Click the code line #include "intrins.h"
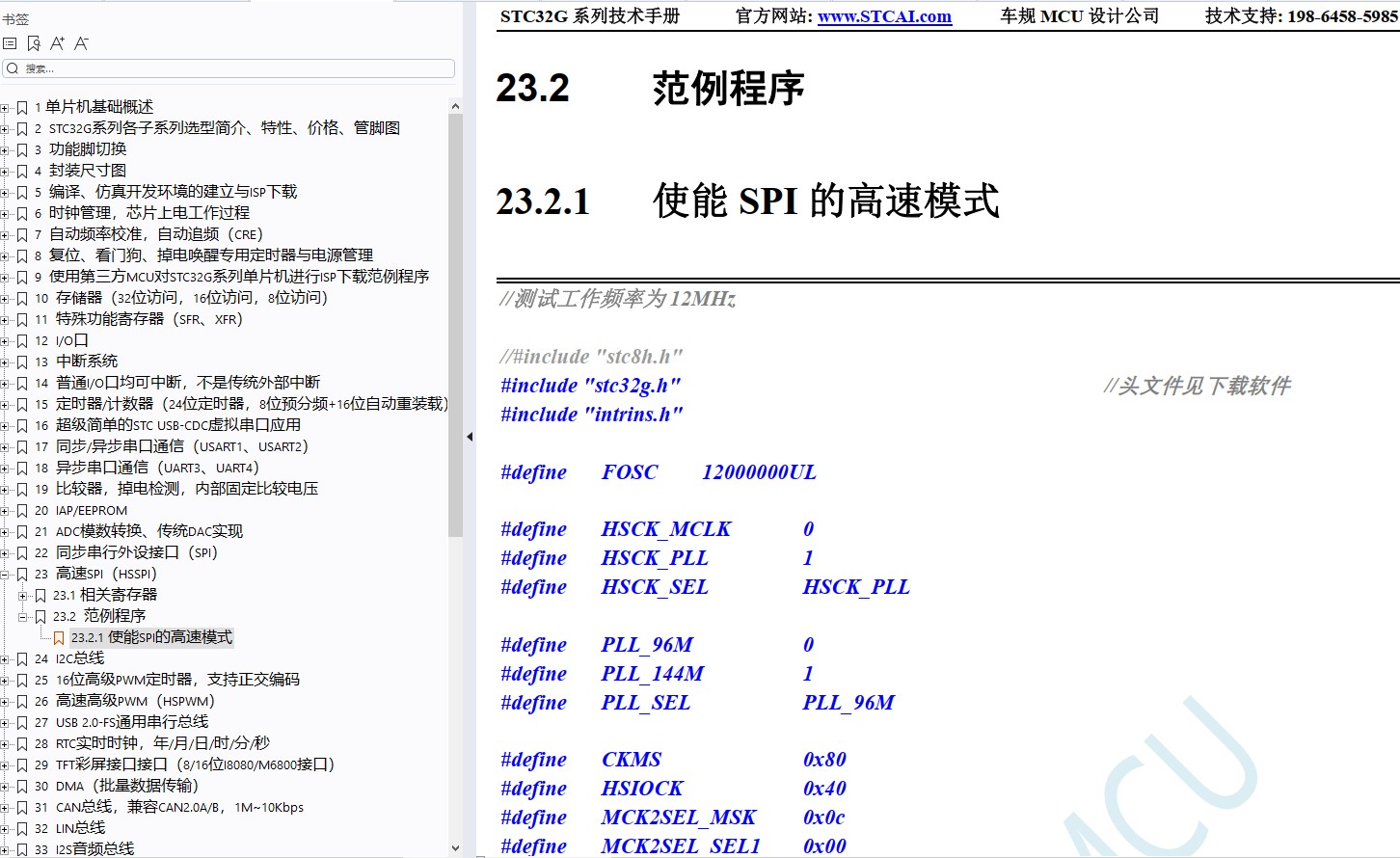This screenshot has height=858, width=1400. coord(592,415)
